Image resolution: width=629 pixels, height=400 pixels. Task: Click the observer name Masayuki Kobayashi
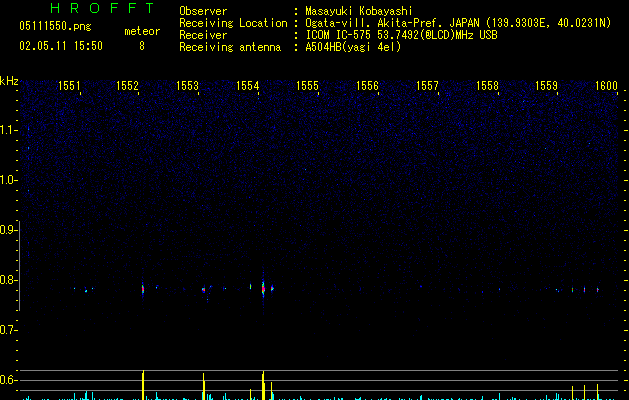(x=359, y=11)
